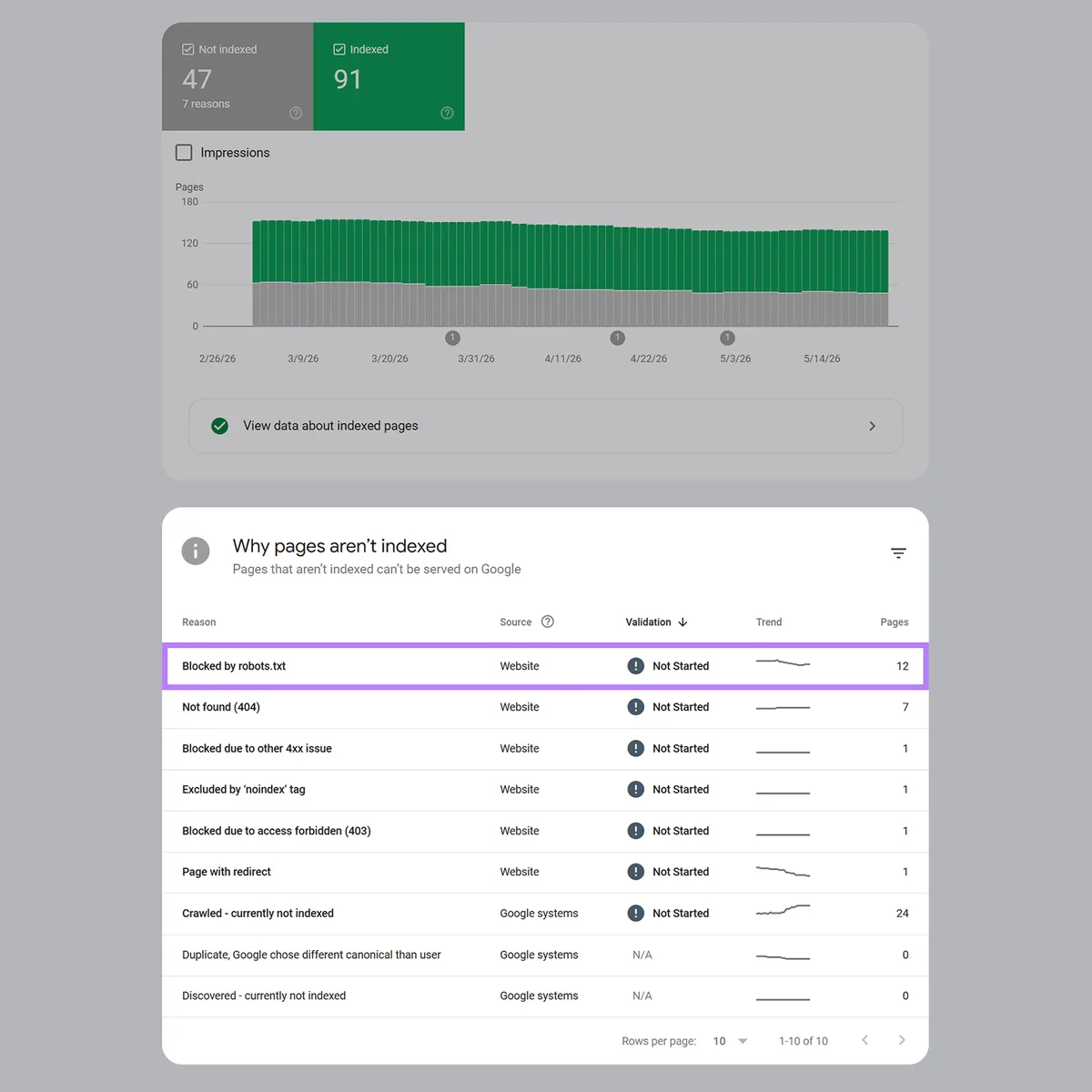1092x1092 pixels.
Task: Click the 24 pages count for Crawled row
Action: click(903, 914)
